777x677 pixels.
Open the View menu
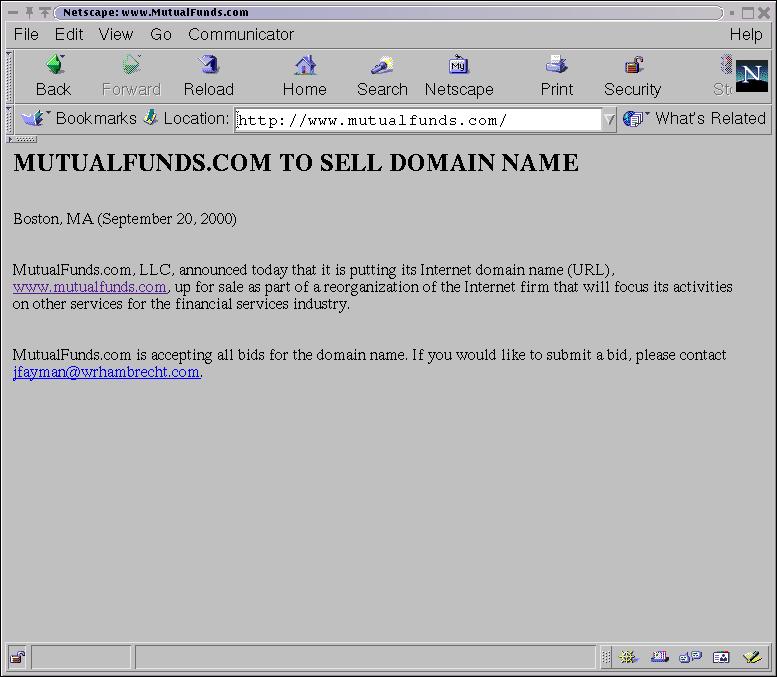coord(116,34)
